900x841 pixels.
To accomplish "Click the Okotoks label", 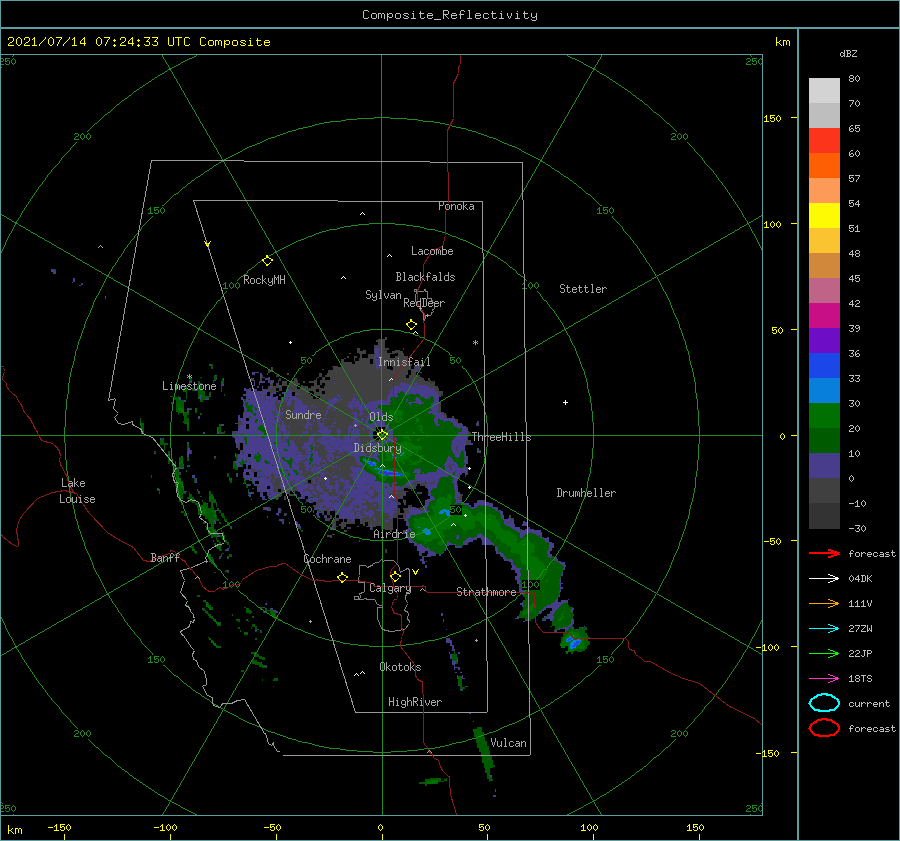I will coord(400,667).
